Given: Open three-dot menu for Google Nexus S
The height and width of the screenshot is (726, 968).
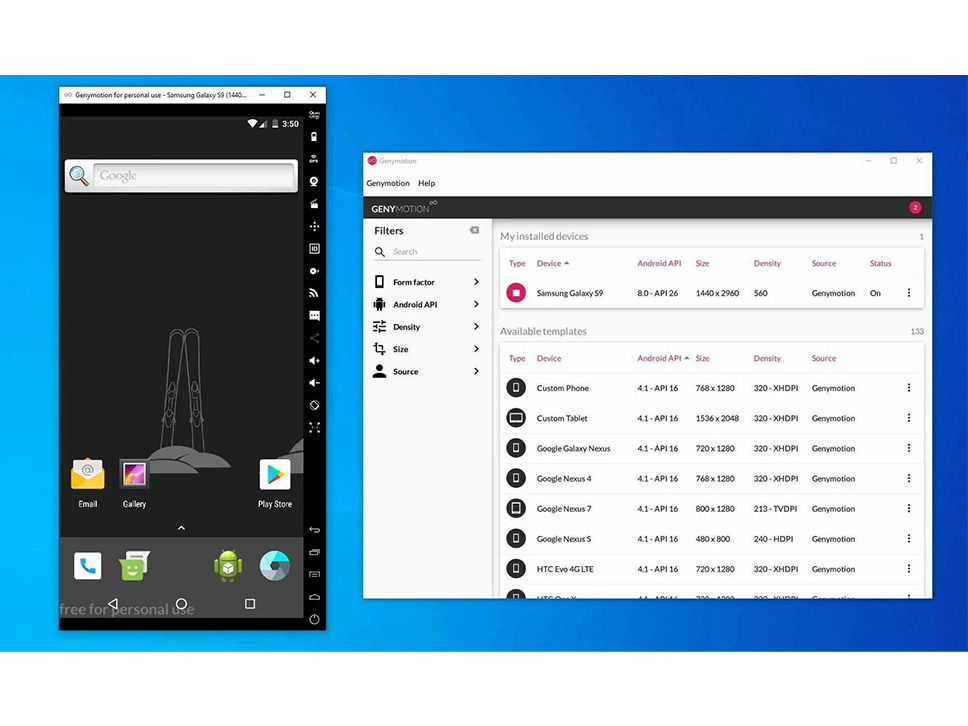Looking at the screenshot, I should click(x=909, y=539).
